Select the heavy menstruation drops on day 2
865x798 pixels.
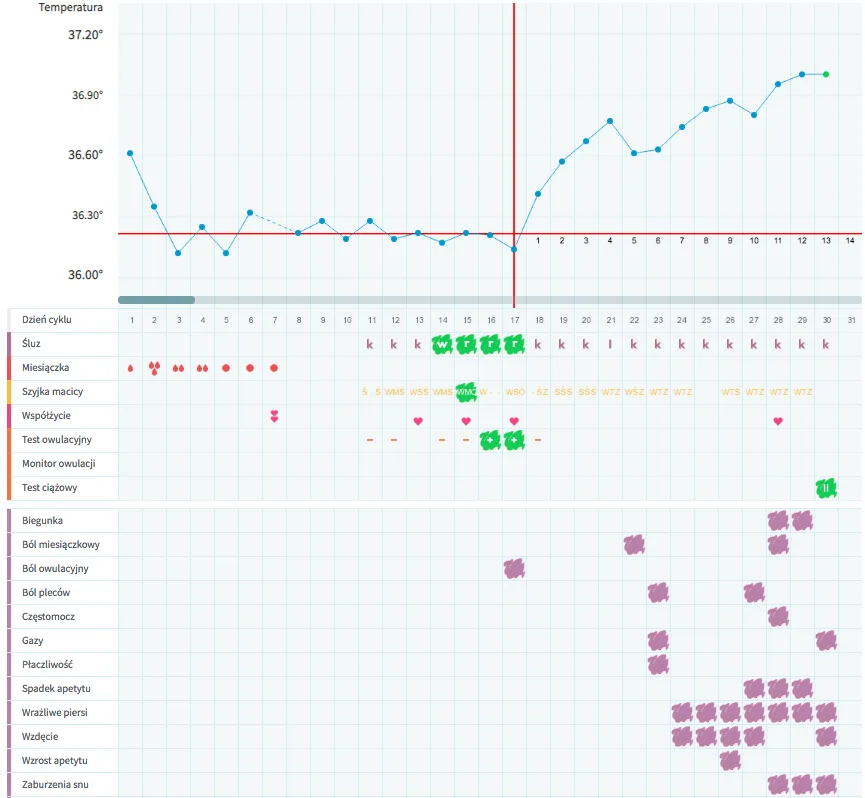pyautogui.click(x=154, y=368)
